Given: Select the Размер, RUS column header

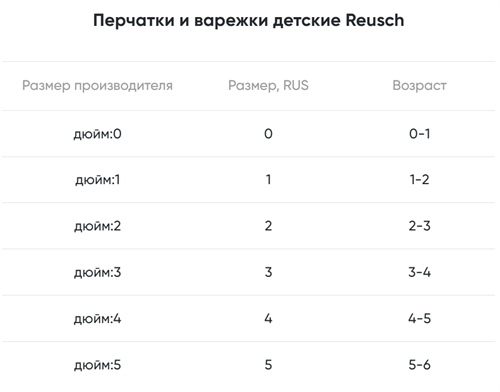Looking at the screenshot, I should tap(268, 85).
